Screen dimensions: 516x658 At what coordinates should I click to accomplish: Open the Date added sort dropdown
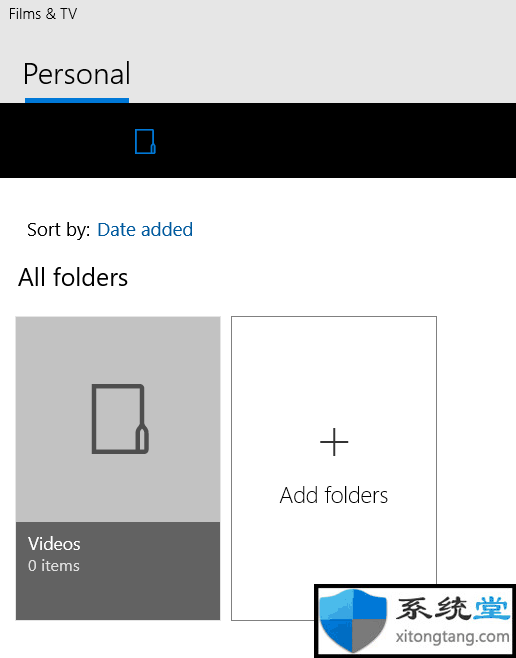(145, 230)
